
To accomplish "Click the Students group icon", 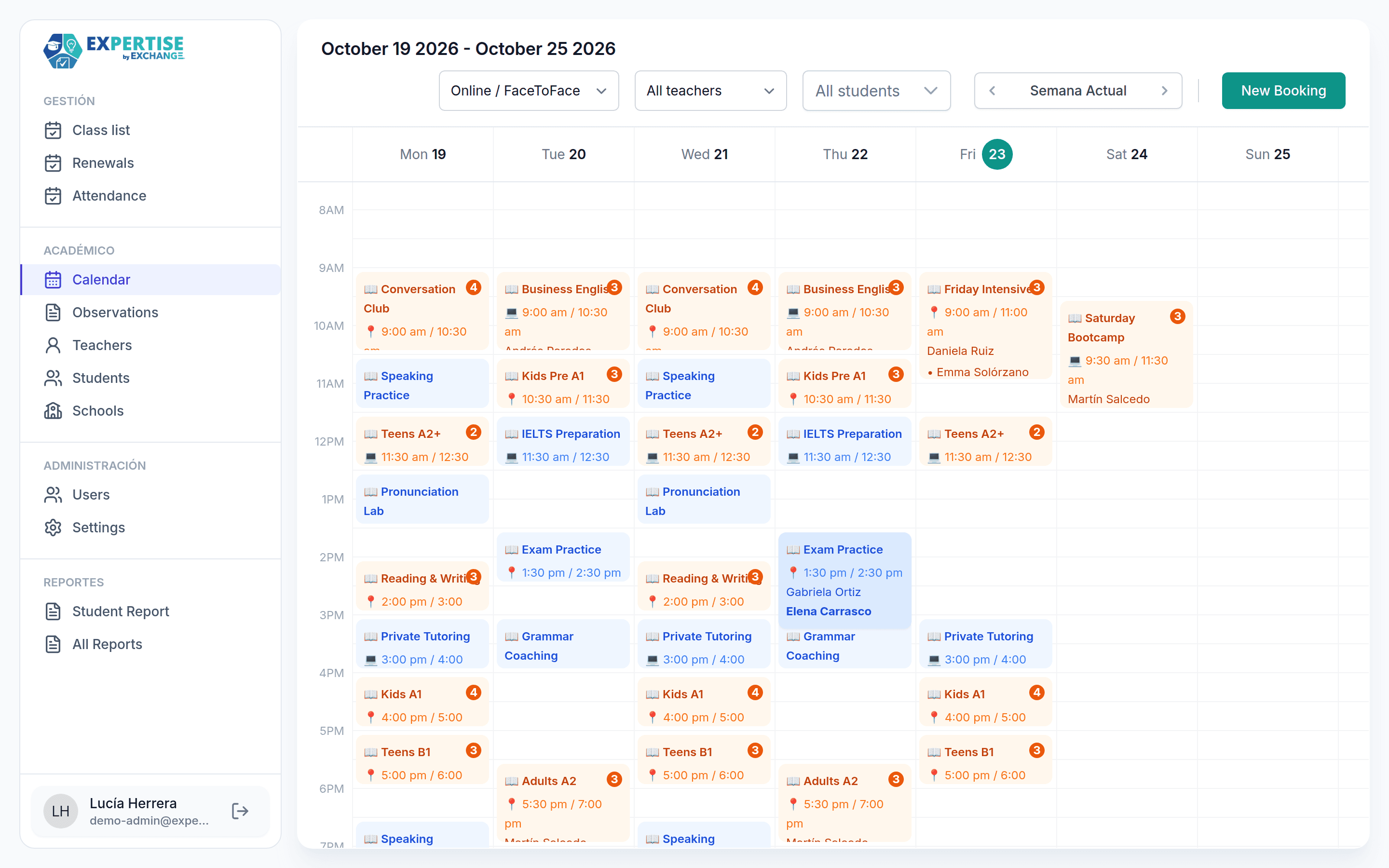I will click(53, 378).
